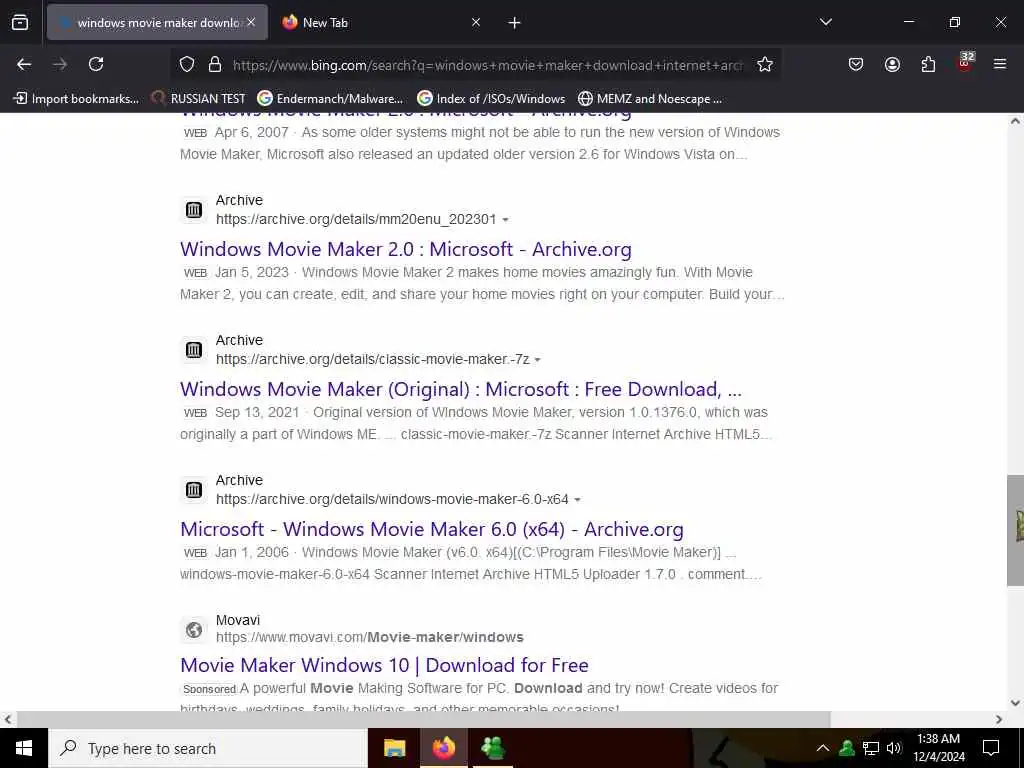The width and height of the screenshot is (1024, 768).
Task: Open Firefox application hamburger menu
Action: (x=1000, y=64)
